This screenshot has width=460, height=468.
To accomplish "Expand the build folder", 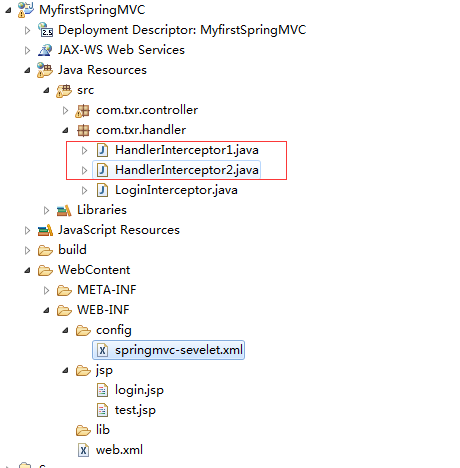I will [x=27, y=250].
